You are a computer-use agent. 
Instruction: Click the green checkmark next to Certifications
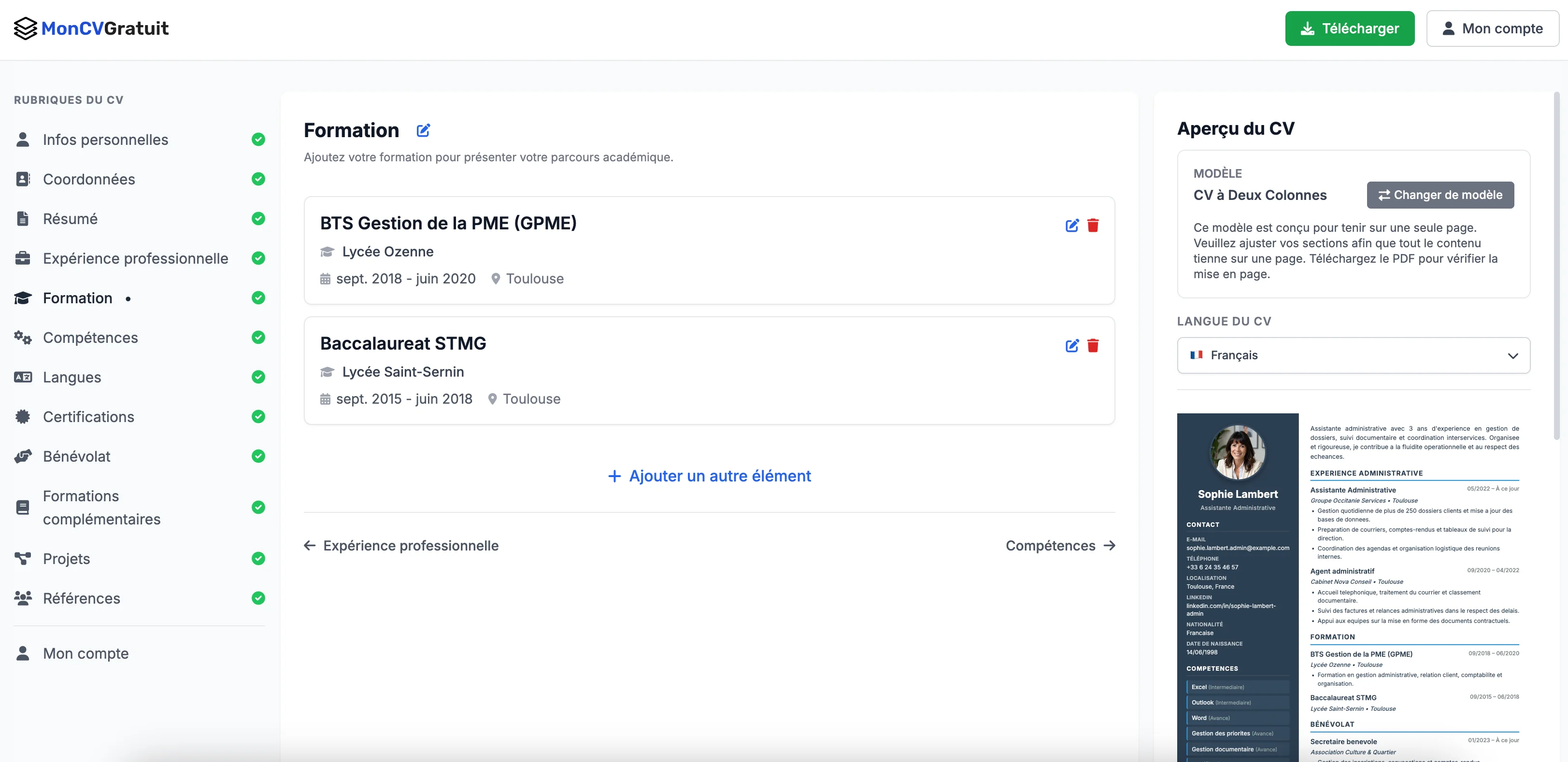click(x=259, y=416)
